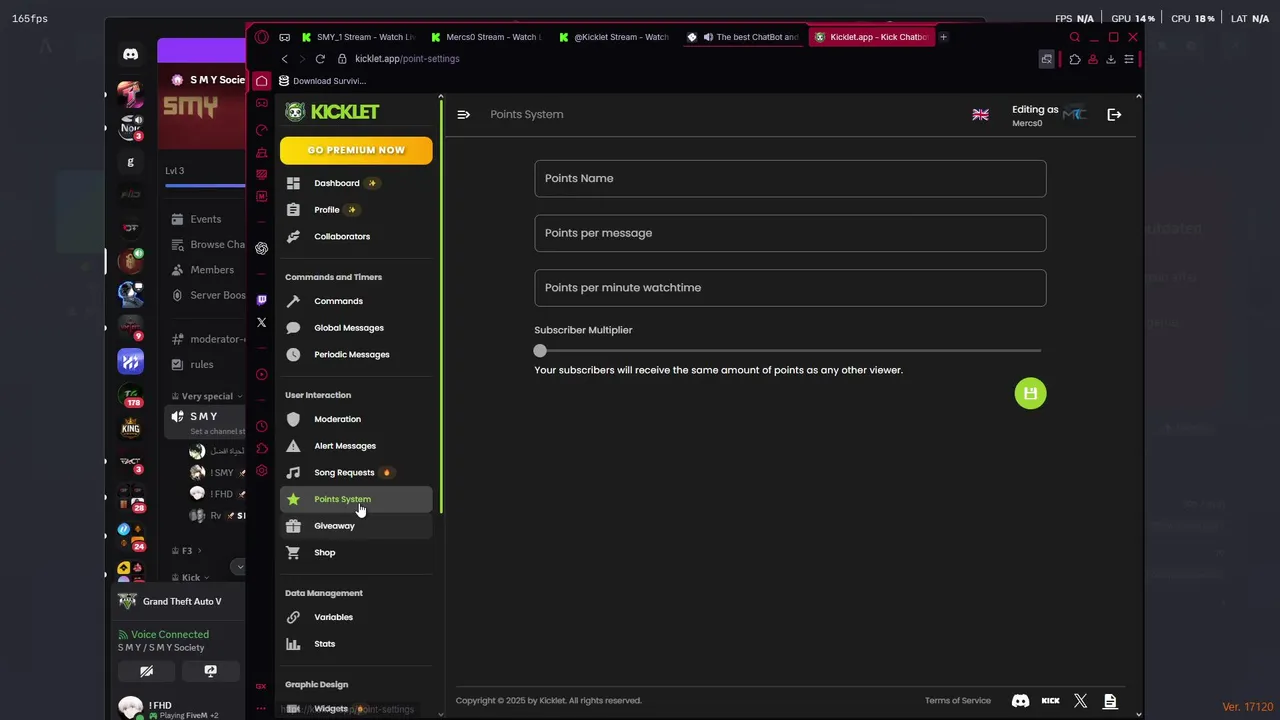1280x720 pixels.
Task: Toggle Discord screen share button
Action: (x=210, y=671)
